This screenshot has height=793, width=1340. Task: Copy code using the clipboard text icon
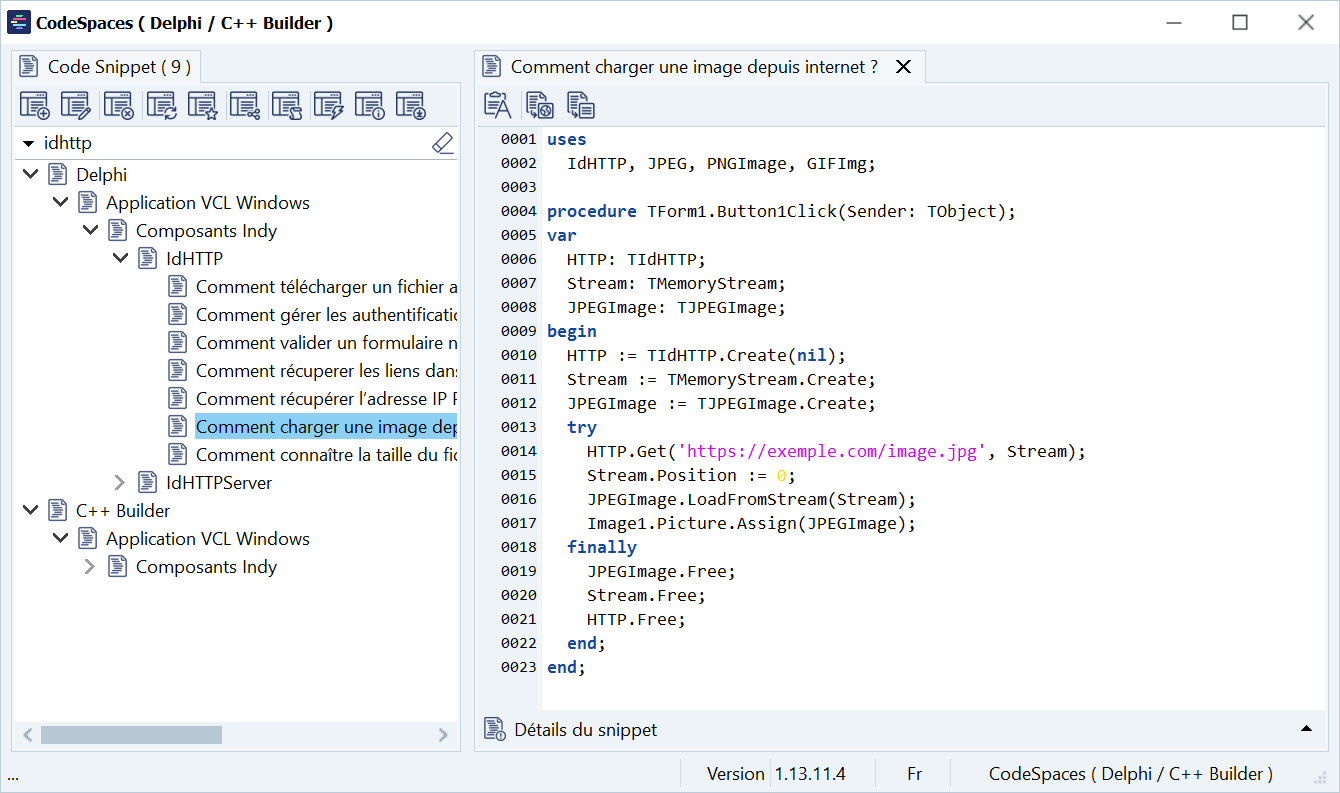click(x=497, y=105)
